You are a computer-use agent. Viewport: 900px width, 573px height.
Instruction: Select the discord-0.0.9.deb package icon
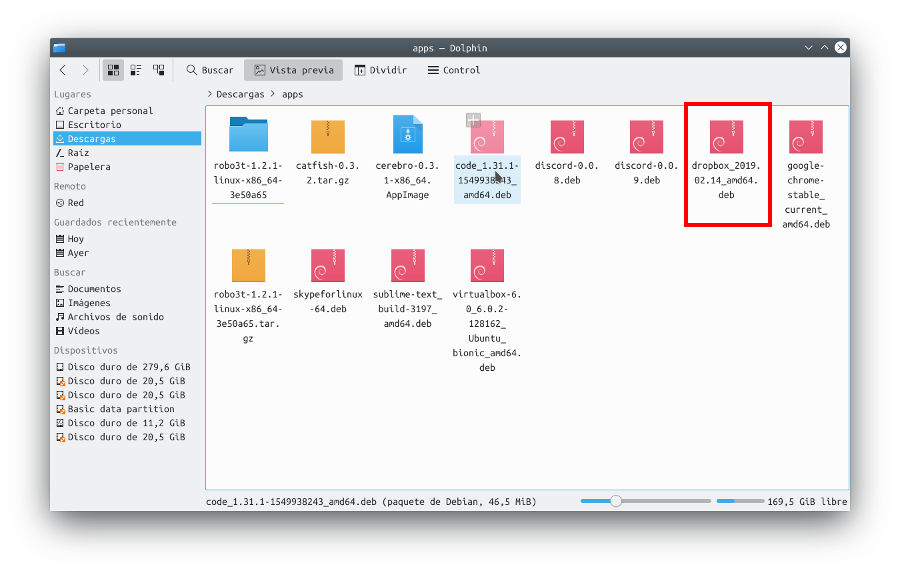point(646,137)
